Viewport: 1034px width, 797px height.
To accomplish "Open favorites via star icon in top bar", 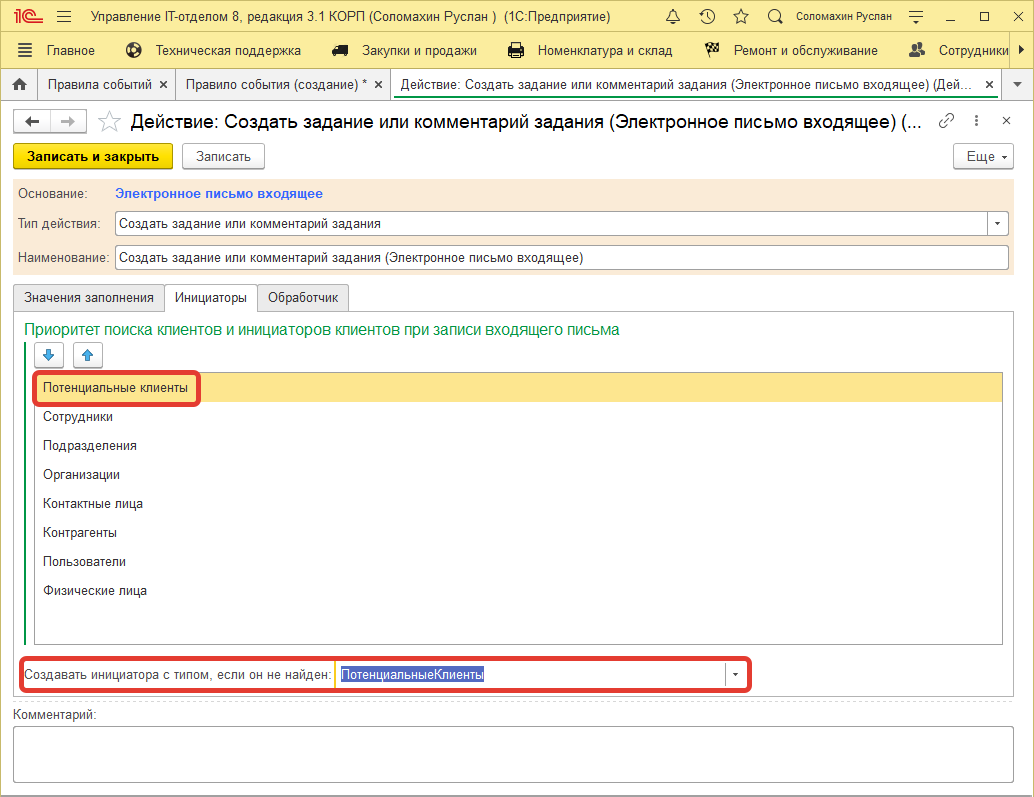I will pyautogui.click(x=741, y=16).
